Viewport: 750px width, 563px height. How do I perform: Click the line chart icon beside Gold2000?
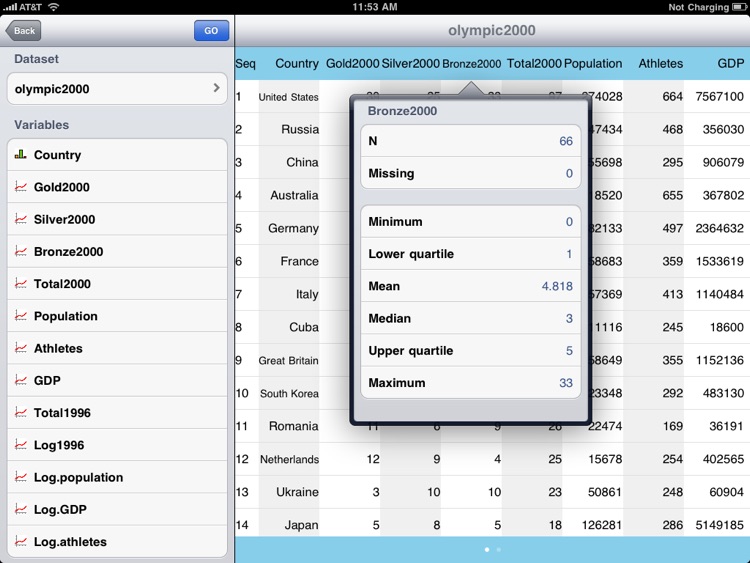21,187
